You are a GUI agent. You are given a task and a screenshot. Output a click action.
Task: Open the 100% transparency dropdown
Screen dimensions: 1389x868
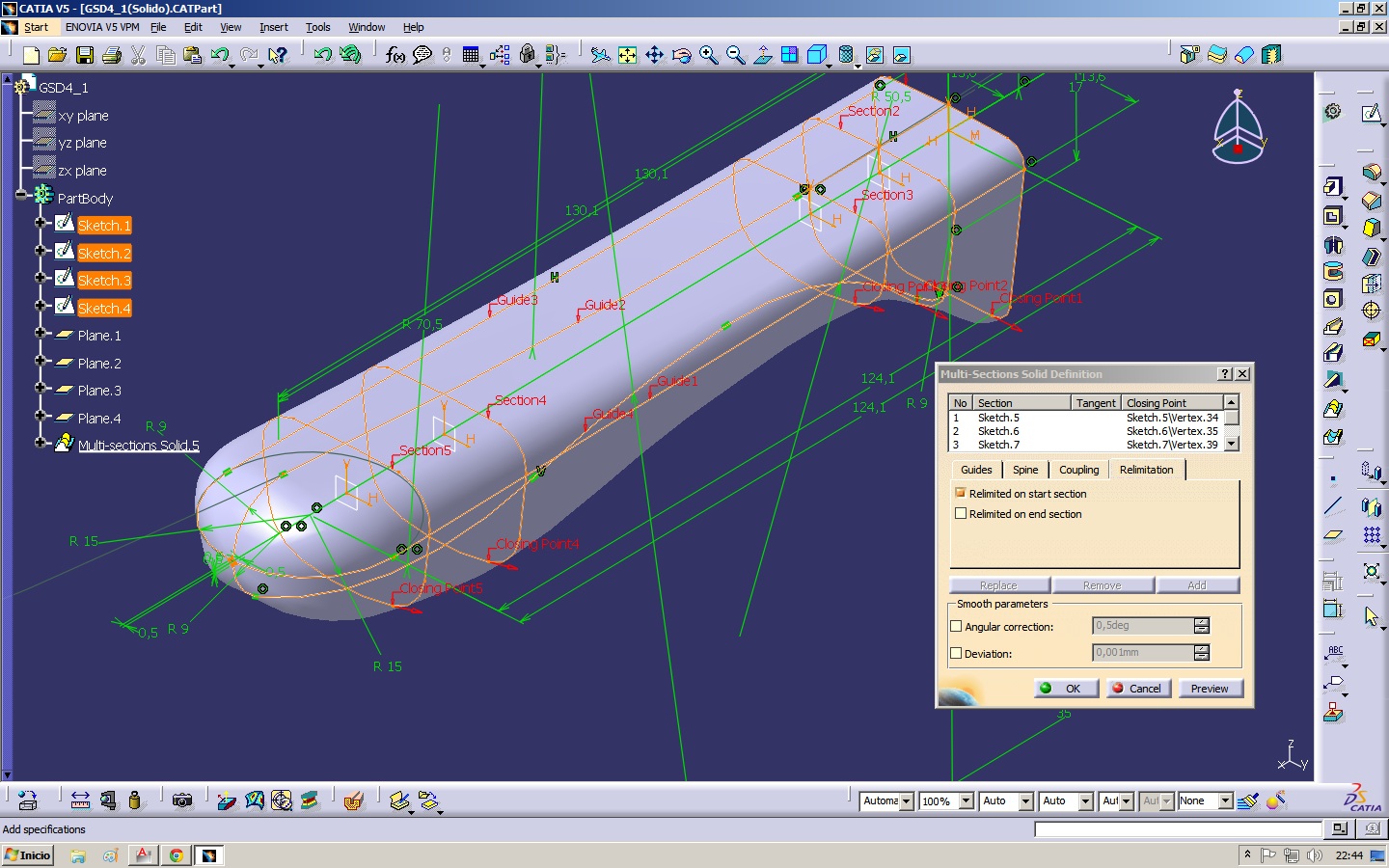click(966, 800)
